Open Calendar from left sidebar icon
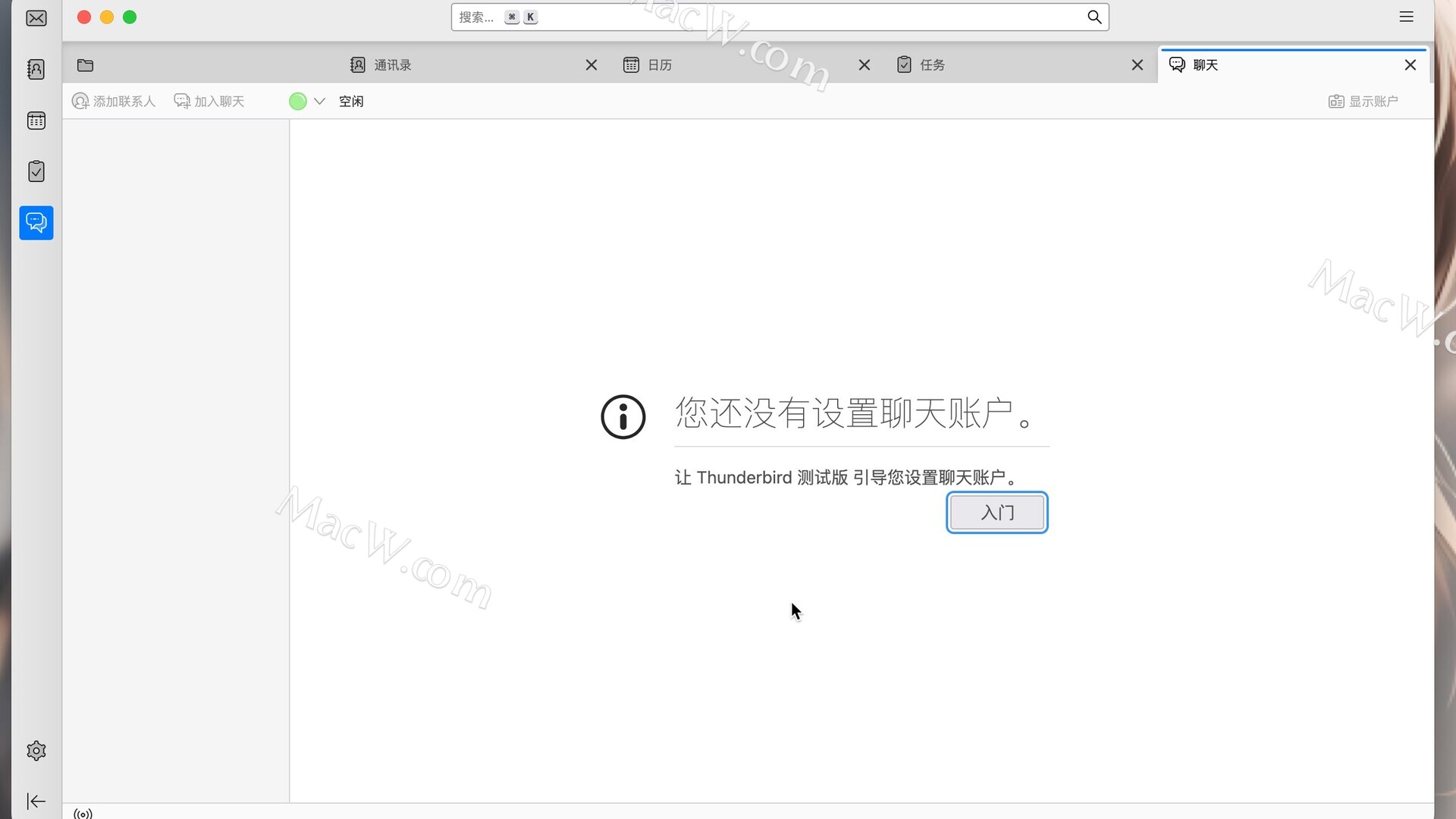 point(36,121)
